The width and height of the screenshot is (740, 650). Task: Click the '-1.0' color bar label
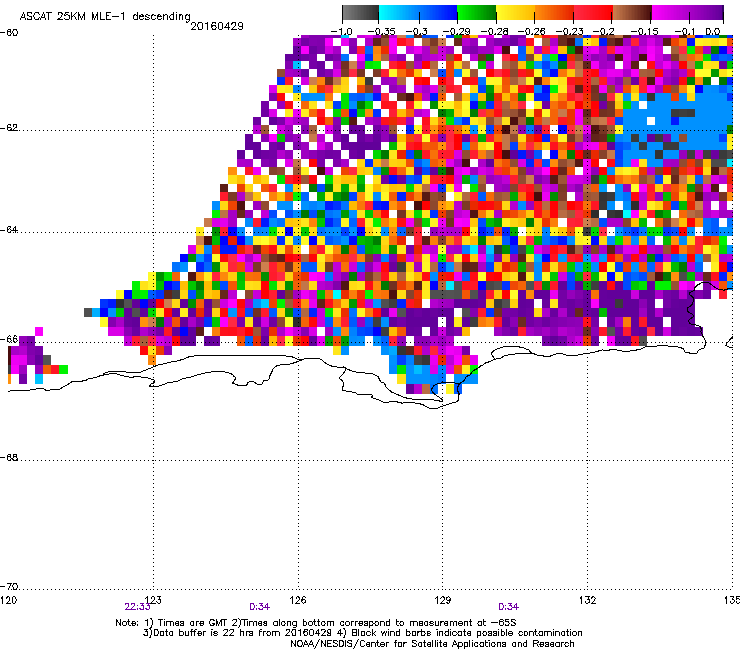coord(341,32)
